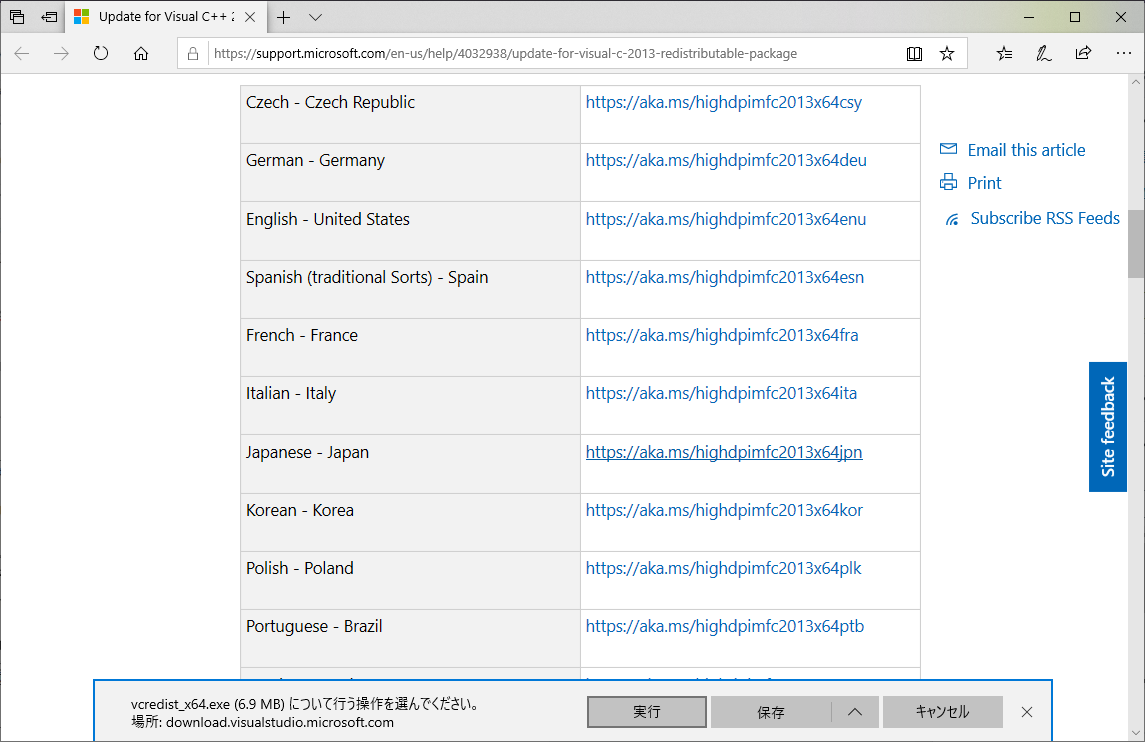Select the Czech - Czech Republic cell

pyautogui.click(x=410, y=115)
